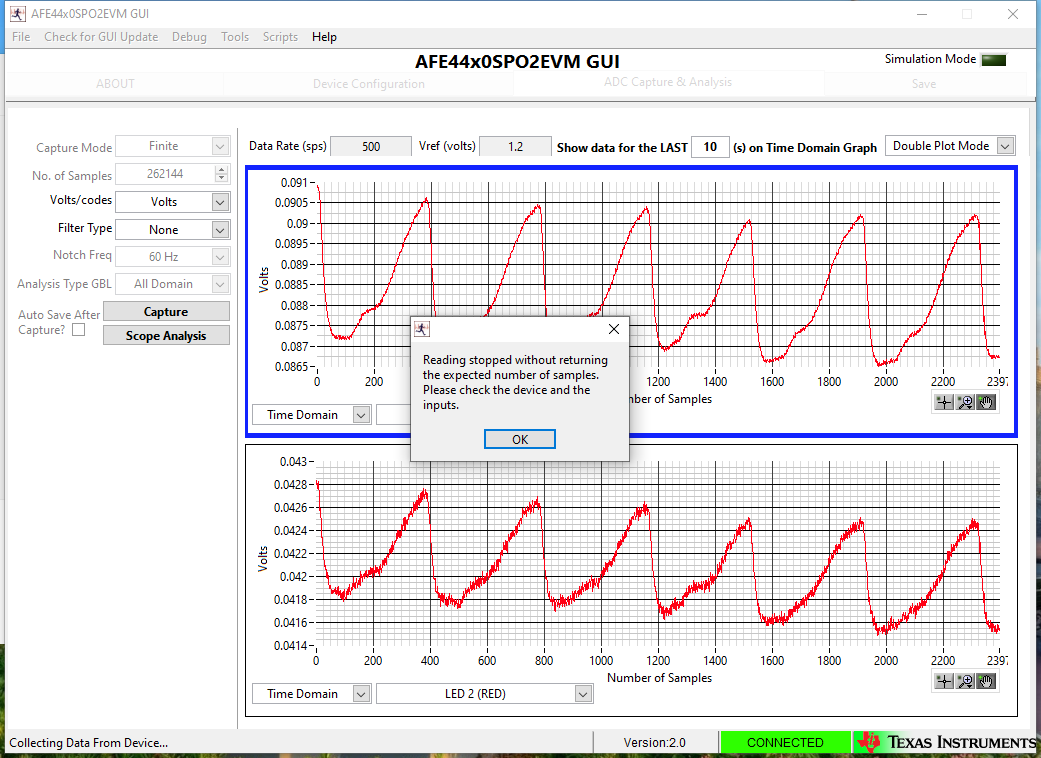Close the error dialog with X
Screen dimensions: 1041x758
(614, 329)
